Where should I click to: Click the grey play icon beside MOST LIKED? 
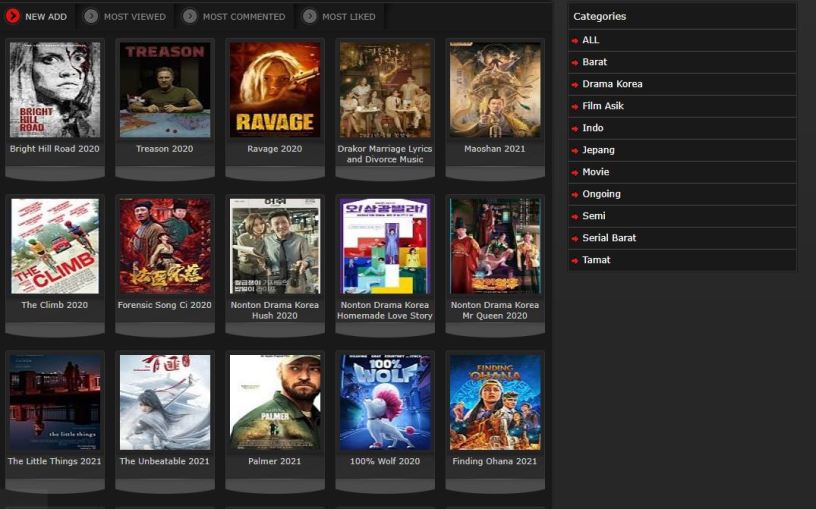pos(310,16)
